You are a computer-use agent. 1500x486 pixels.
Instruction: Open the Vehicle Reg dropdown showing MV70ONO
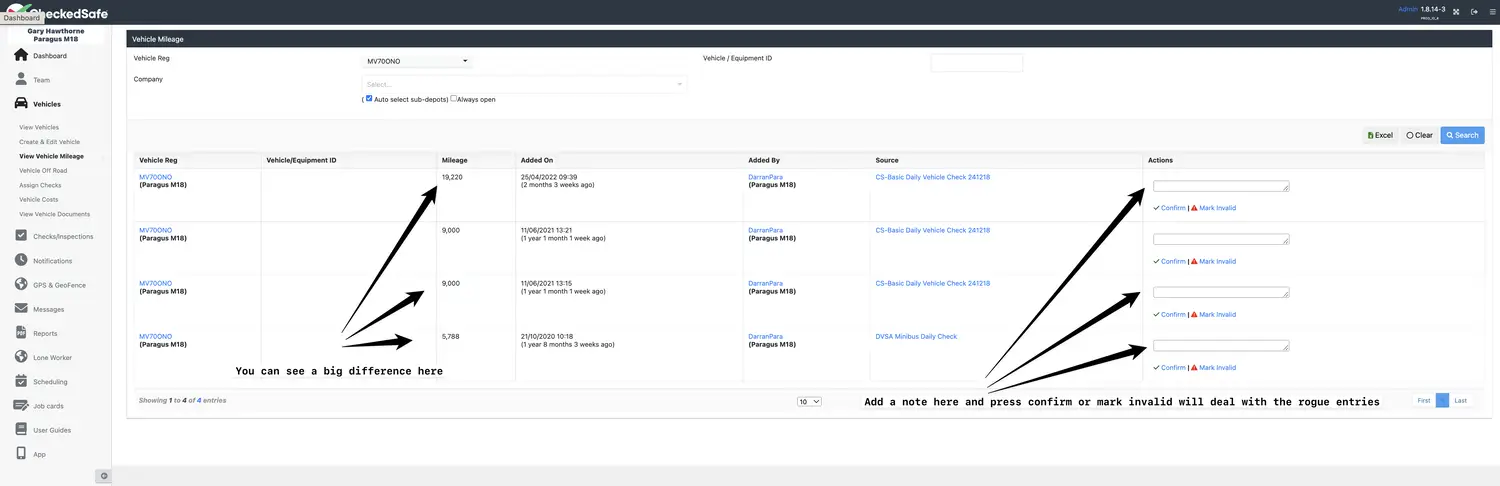(417, 62)
